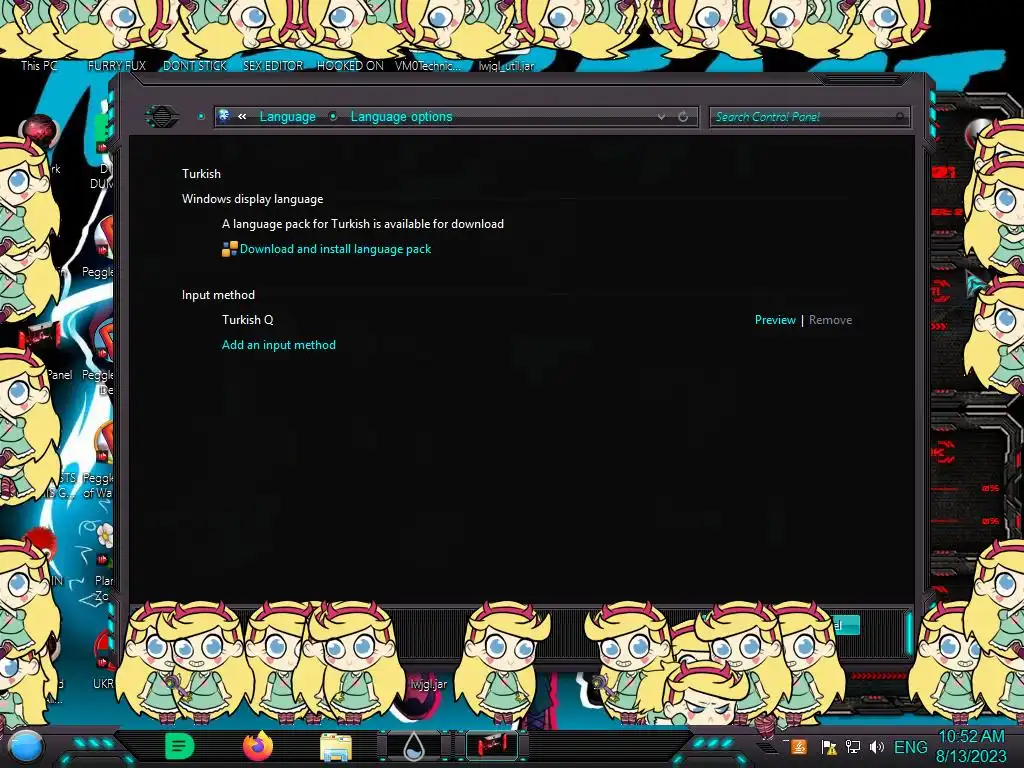The height and width of the screenshot is (768, 1024).
Task: Click the language pack shield icon
Action: (229, 249)
